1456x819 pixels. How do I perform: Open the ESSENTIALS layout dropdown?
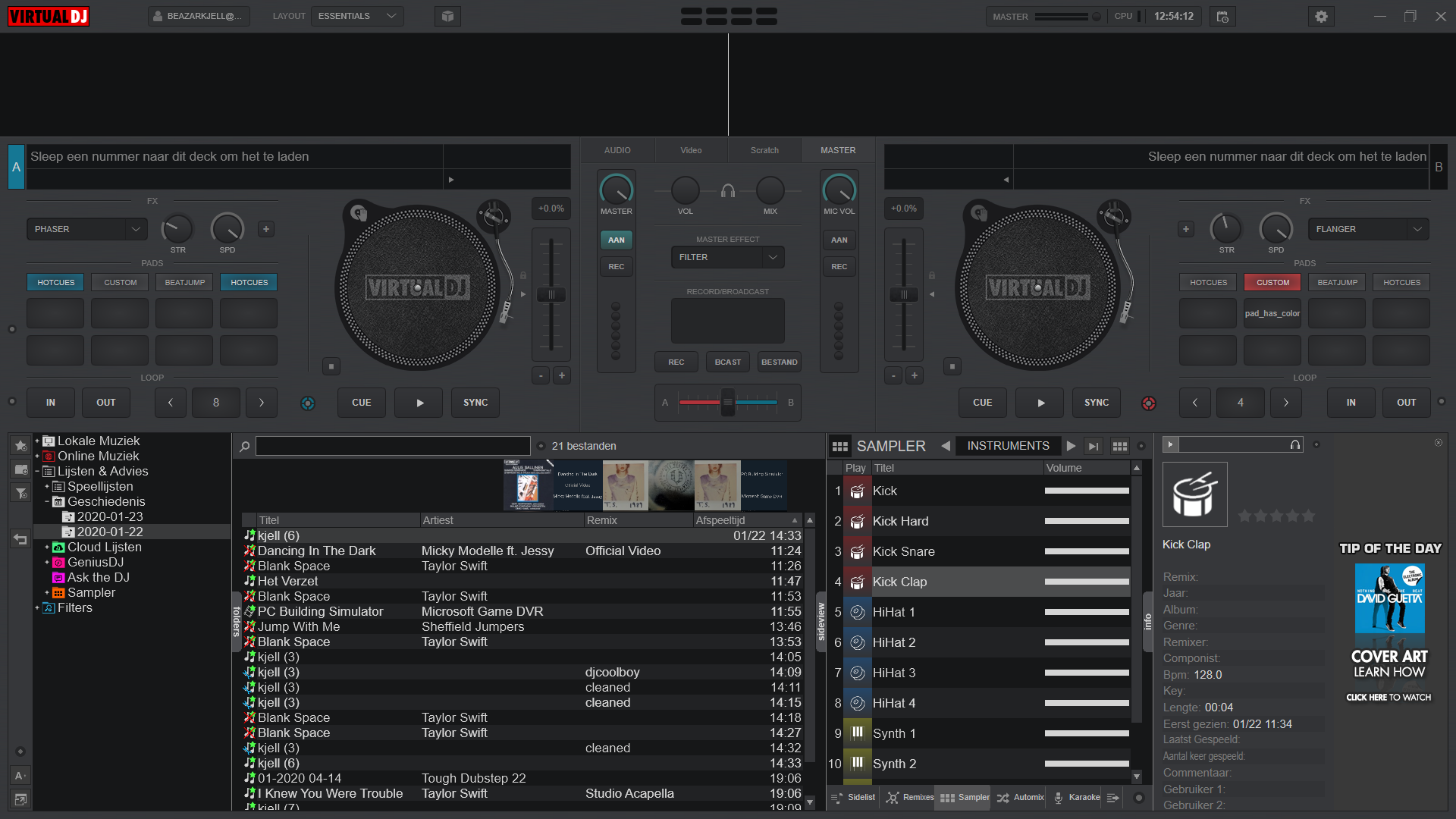(x=357, y=16)
